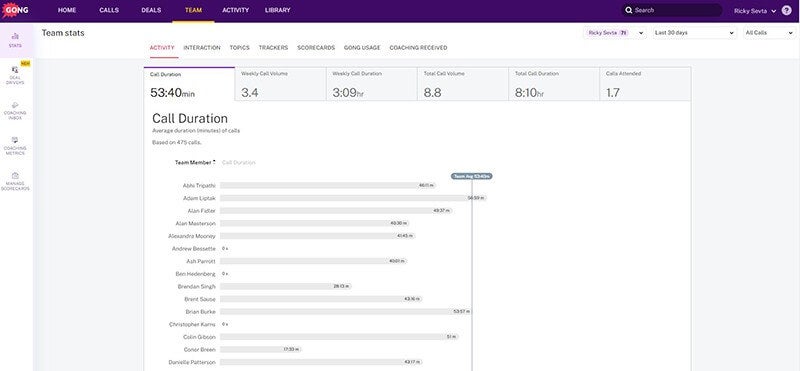This screenshot has height=371, width=800.
Task: Focus the Search field
Action: [x=671, y=10]
